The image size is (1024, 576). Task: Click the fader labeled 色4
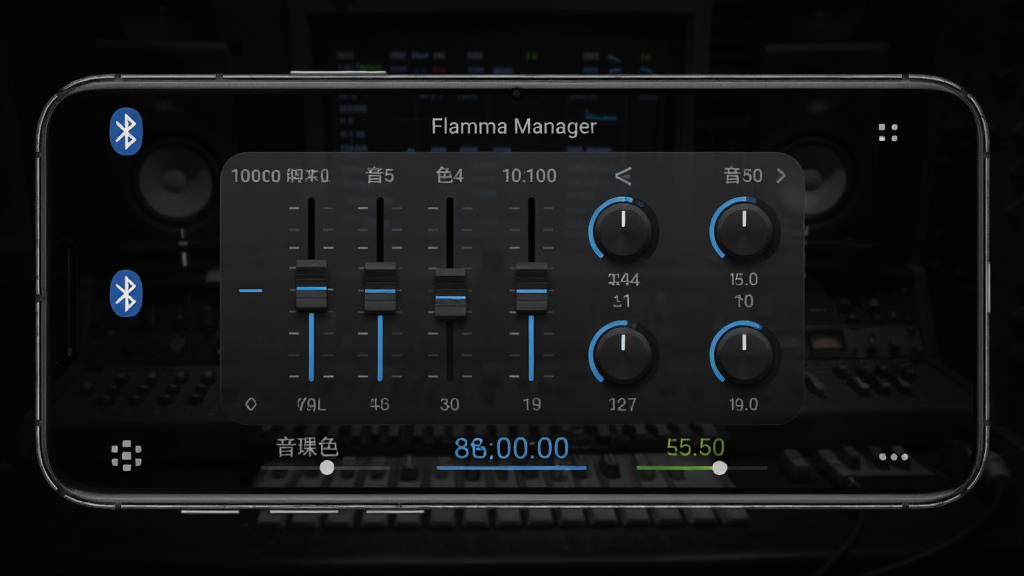tap(450, 293)
